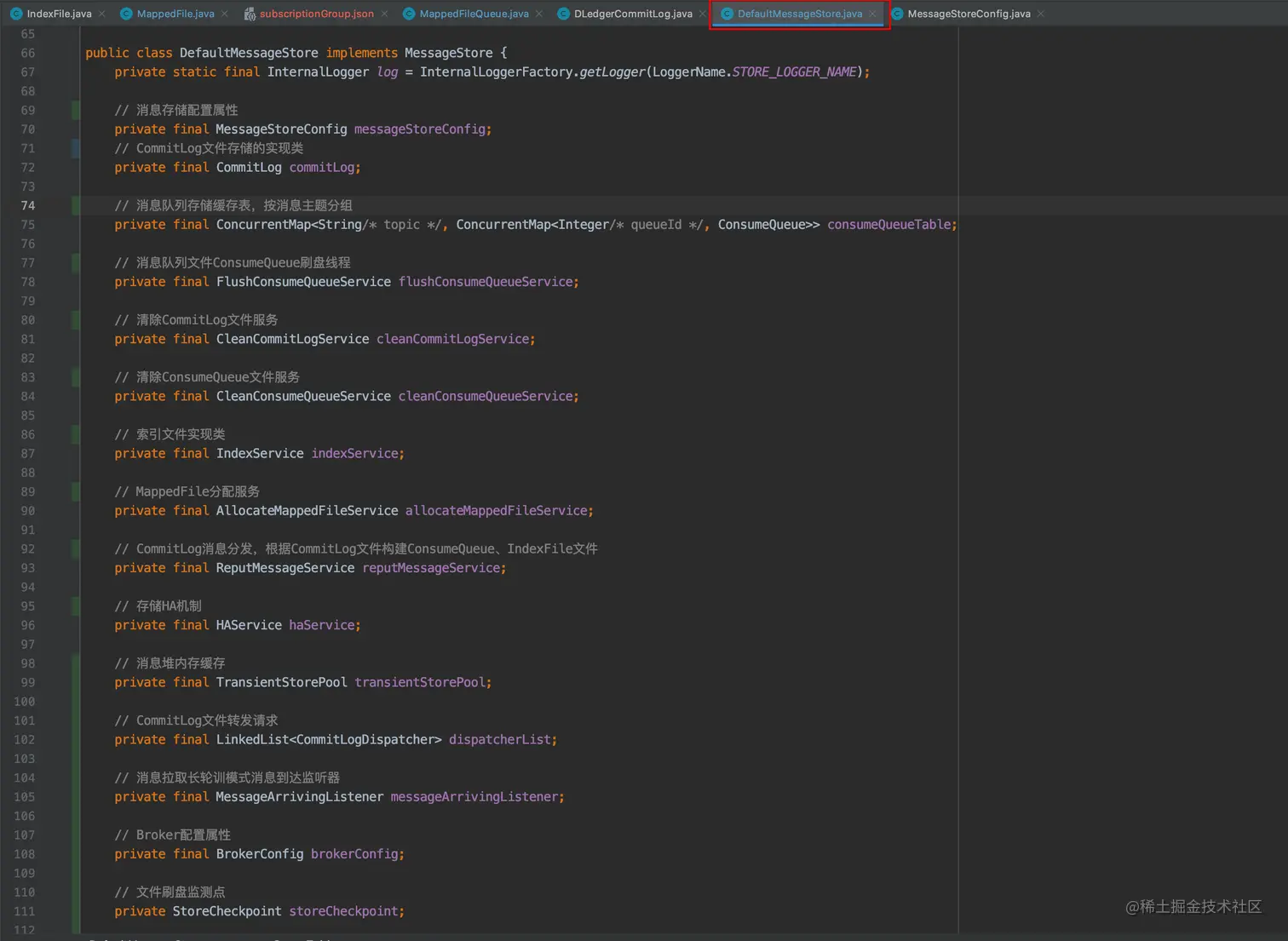This screenshot has height=941, width=1288.
Task: Close the MessageStoreConfig.java tab
Action: [x=1041, y=14]
